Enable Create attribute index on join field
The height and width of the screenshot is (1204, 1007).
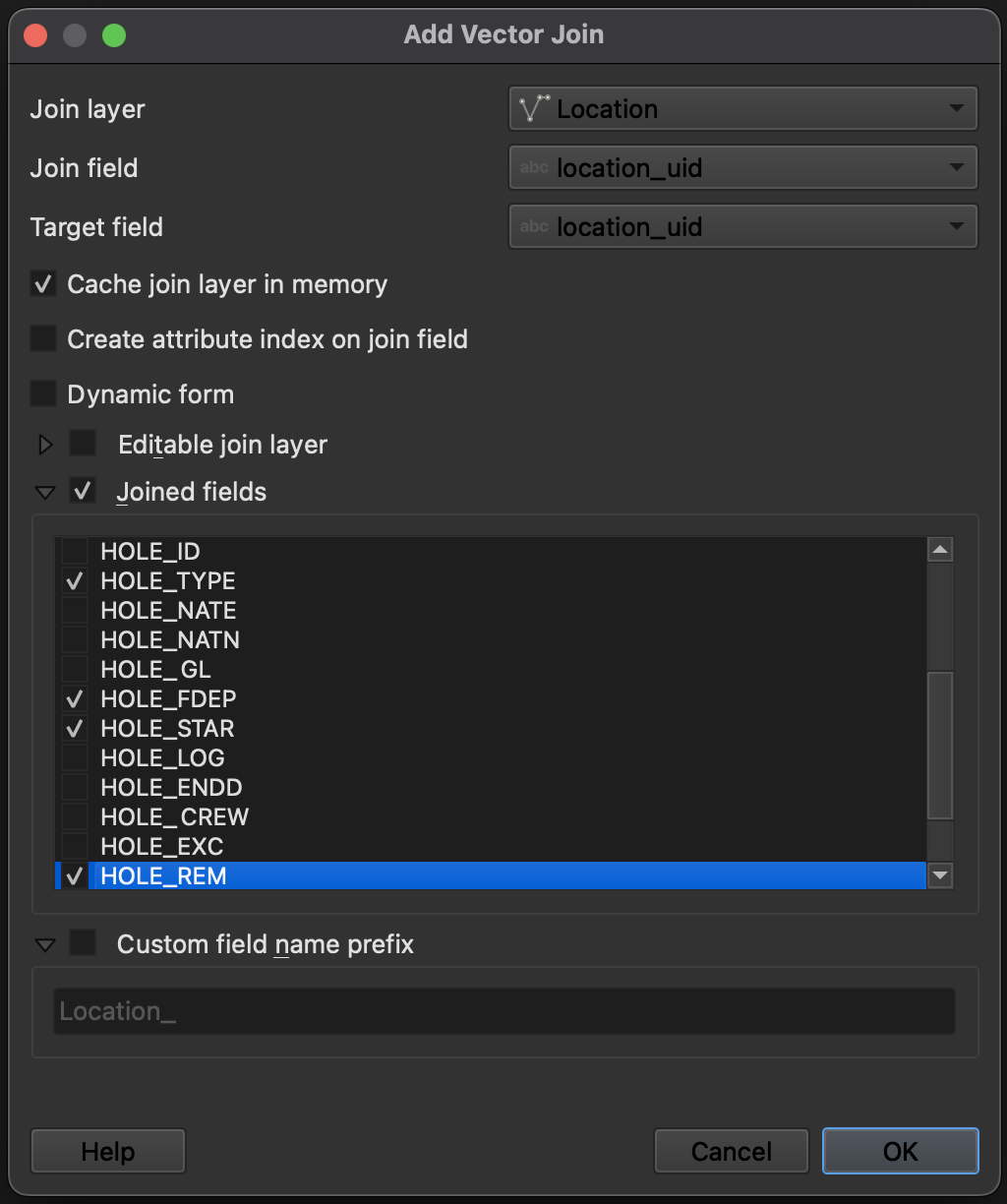tap(42, 338)
